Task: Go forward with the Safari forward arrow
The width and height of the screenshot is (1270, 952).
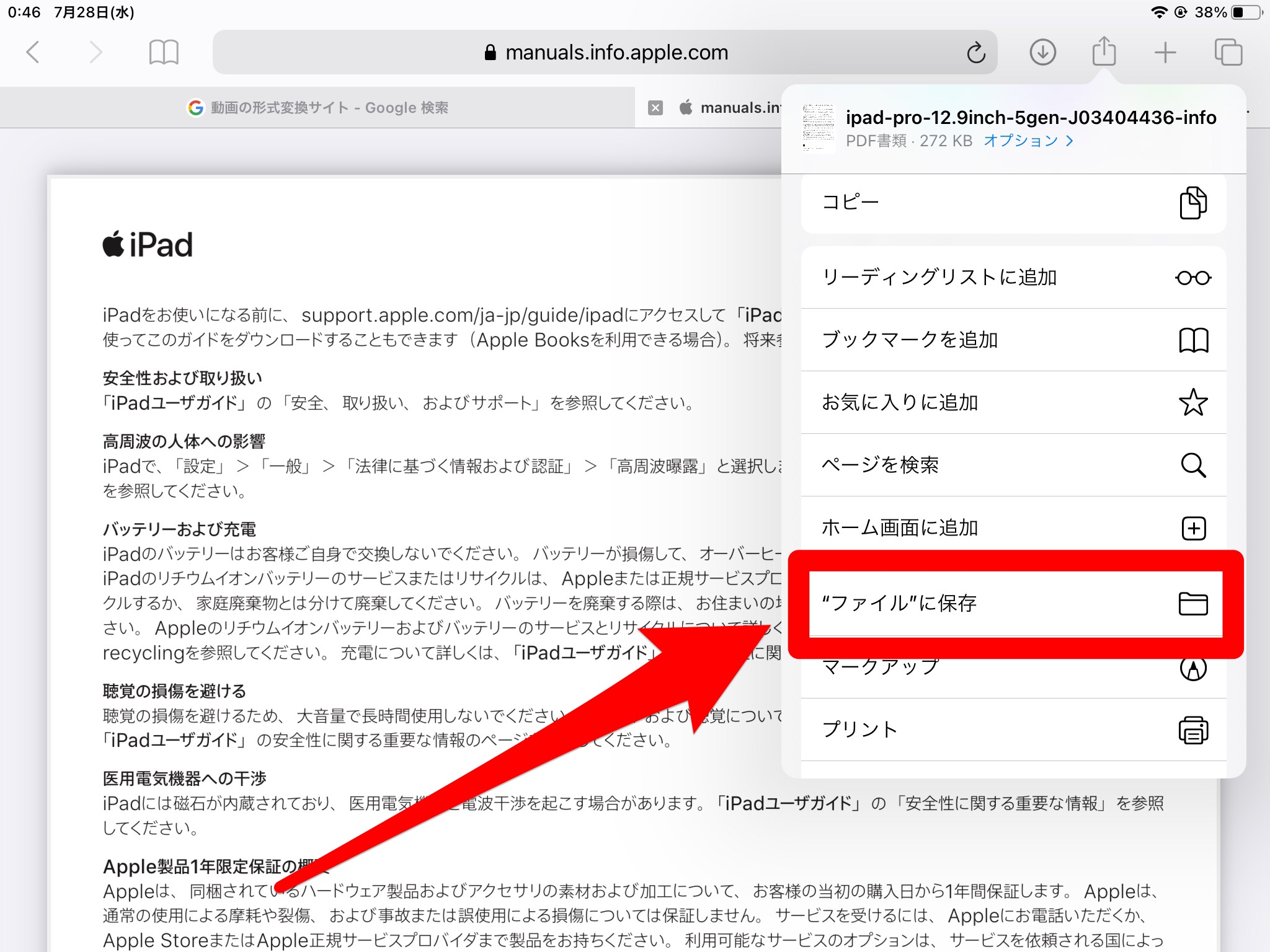Action: pos(95,52)
